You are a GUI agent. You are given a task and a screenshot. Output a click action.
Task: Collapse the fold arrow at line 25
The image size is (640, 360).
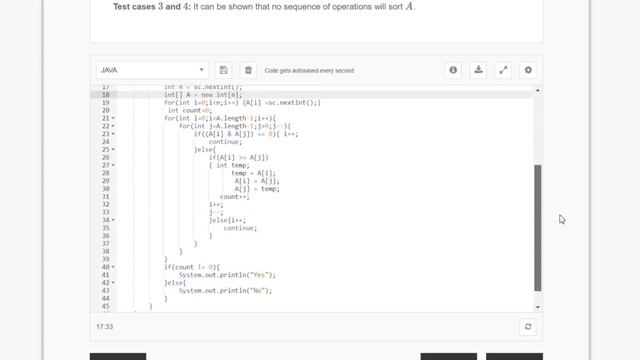pyautogui.click(x=113, y=150)
